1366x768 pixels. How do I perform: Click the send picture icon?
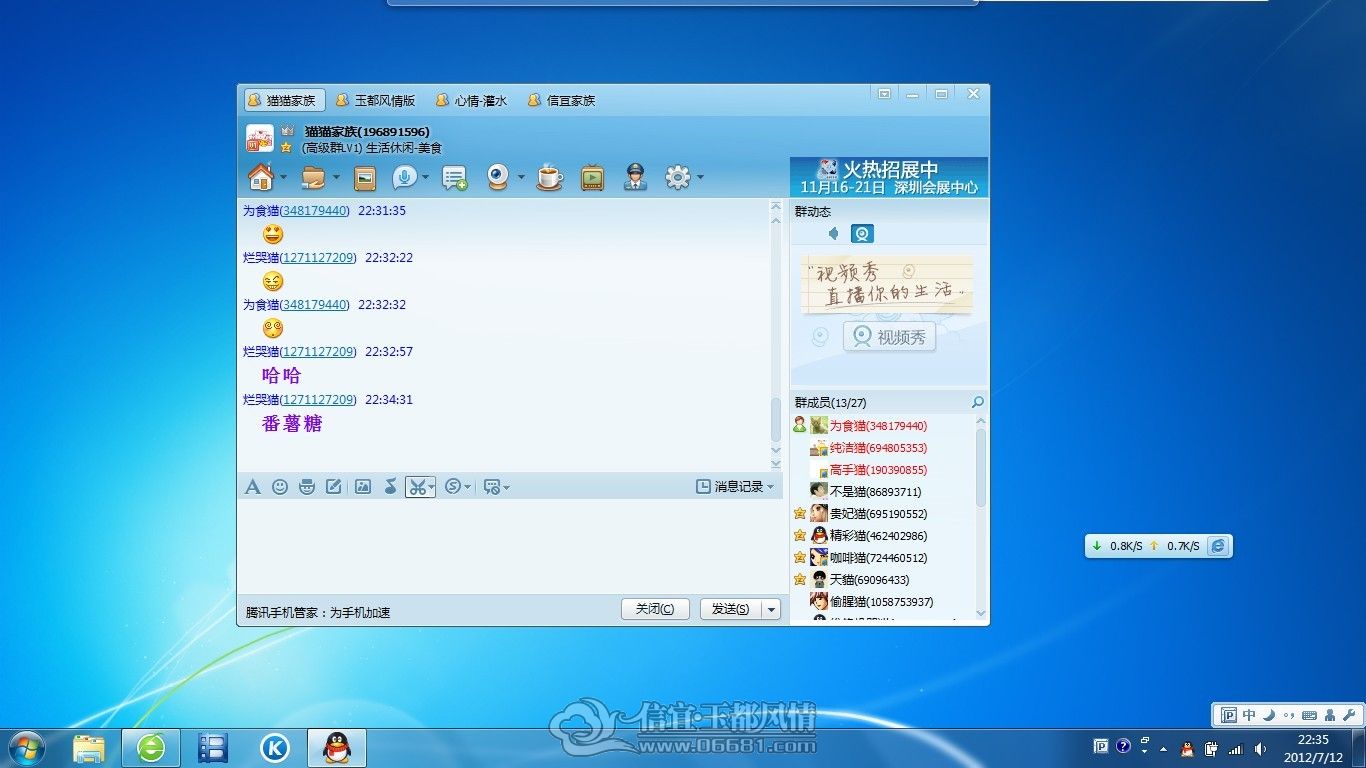coord(363,486)
